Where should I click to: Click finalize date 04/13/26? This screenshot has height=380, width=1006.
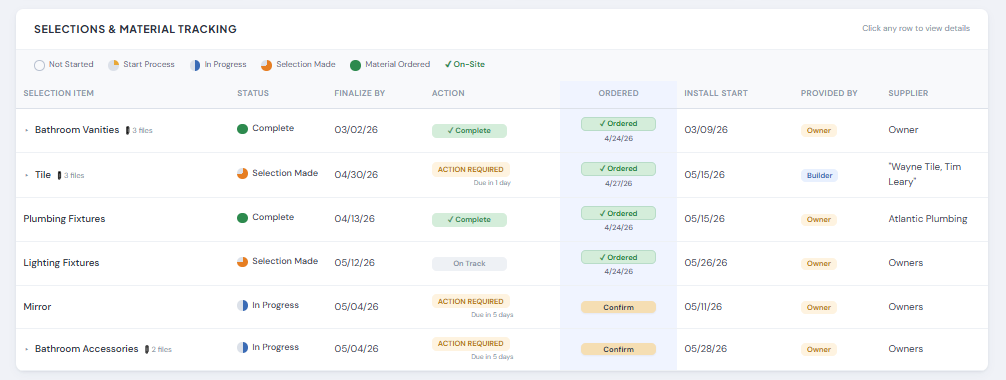point(355,219)
